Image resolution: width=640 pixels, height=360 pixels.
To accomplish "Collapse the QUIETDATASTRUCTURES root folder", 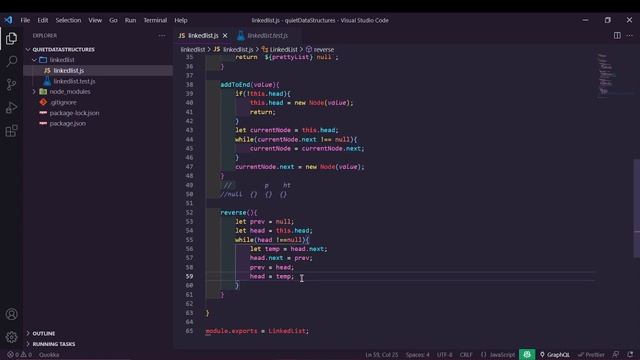I will (63, 49).
